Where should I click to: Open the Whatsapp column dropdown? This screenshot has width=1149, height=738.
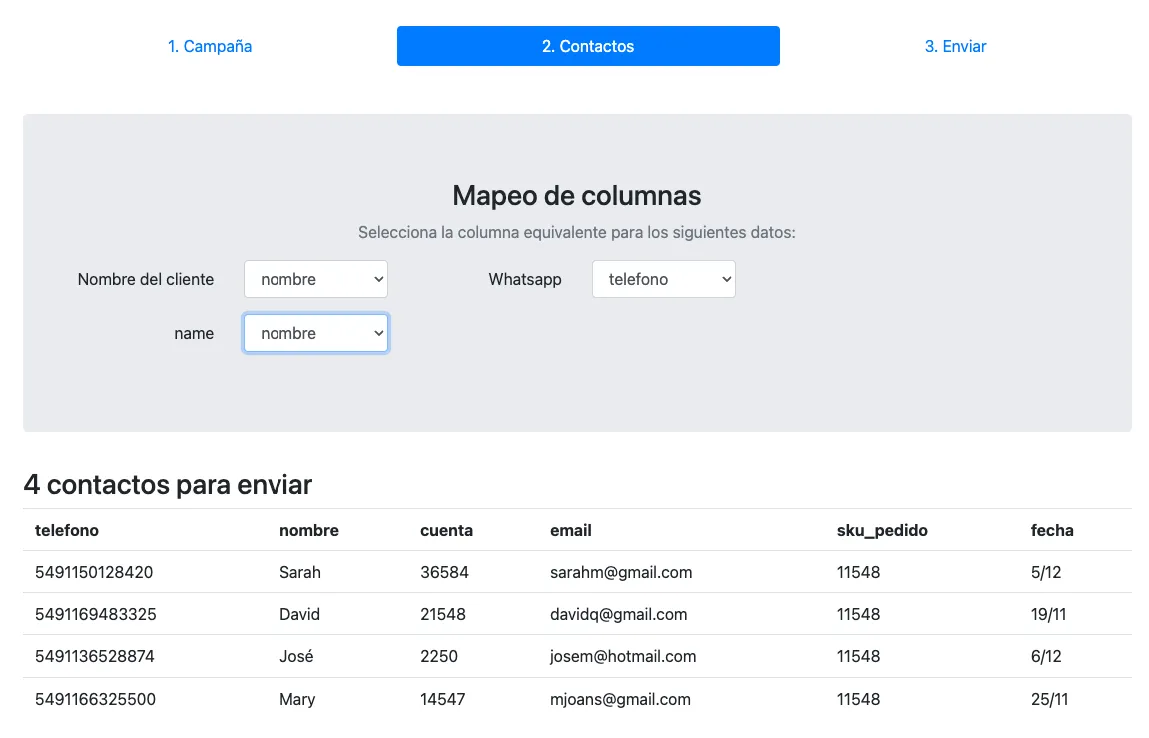[663, 279]
